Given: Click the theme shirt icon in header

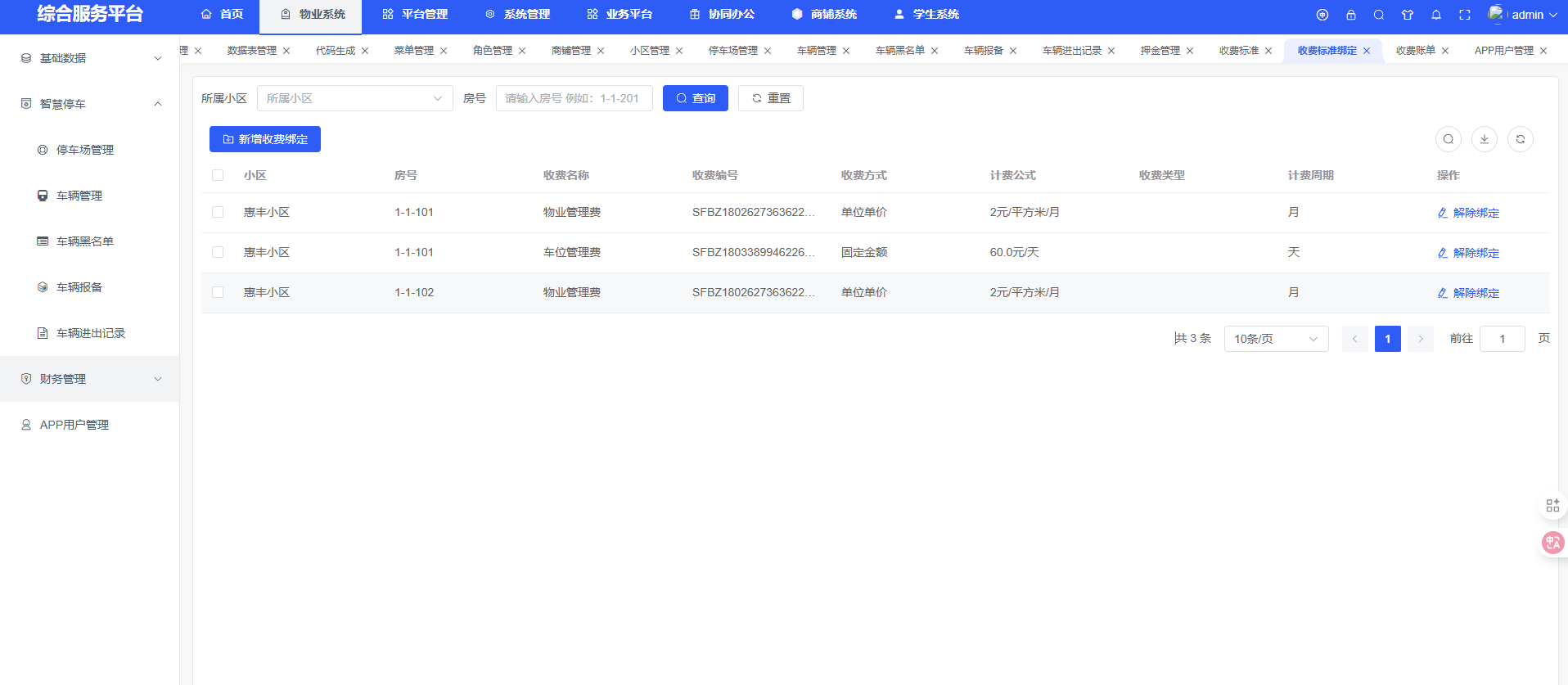Looking at the screenshot, I should (x=1408, y=15).
